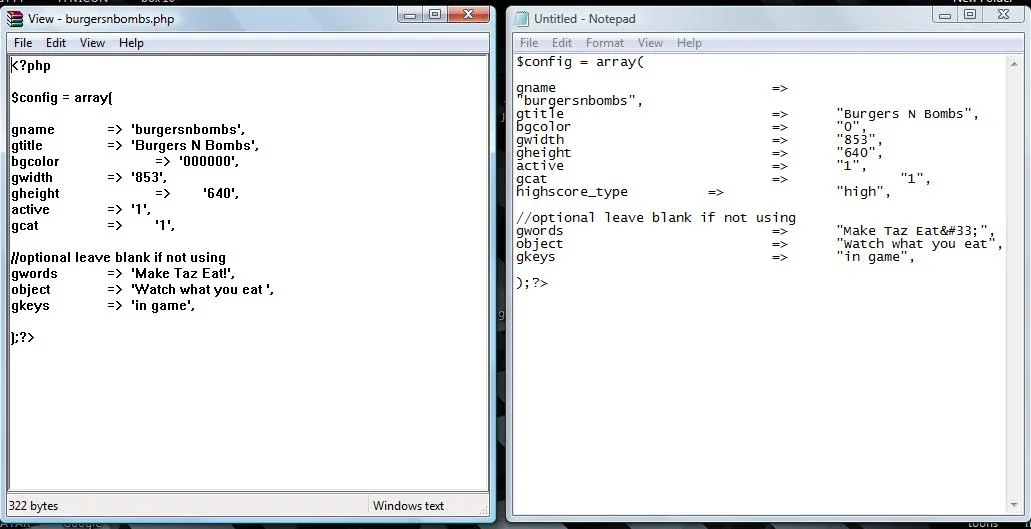
Task: Open File menu in Notepad window
Action: coord(529,43)
